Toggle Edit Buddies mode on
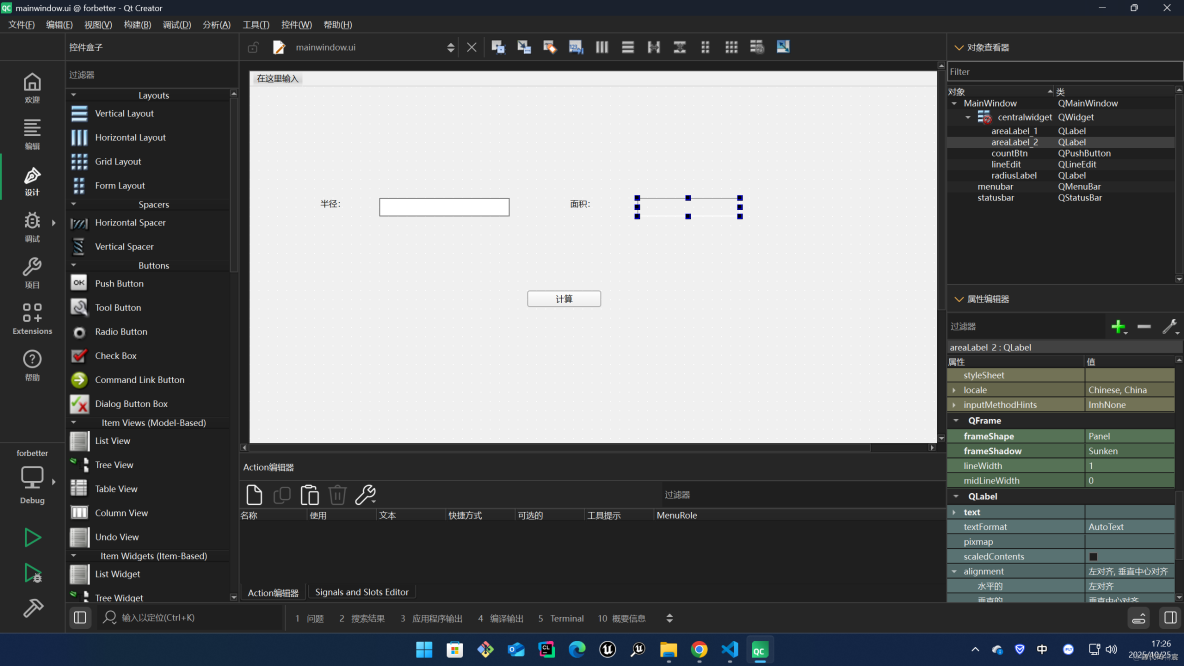Screen dimensions: 1184x666 point(550,46)
